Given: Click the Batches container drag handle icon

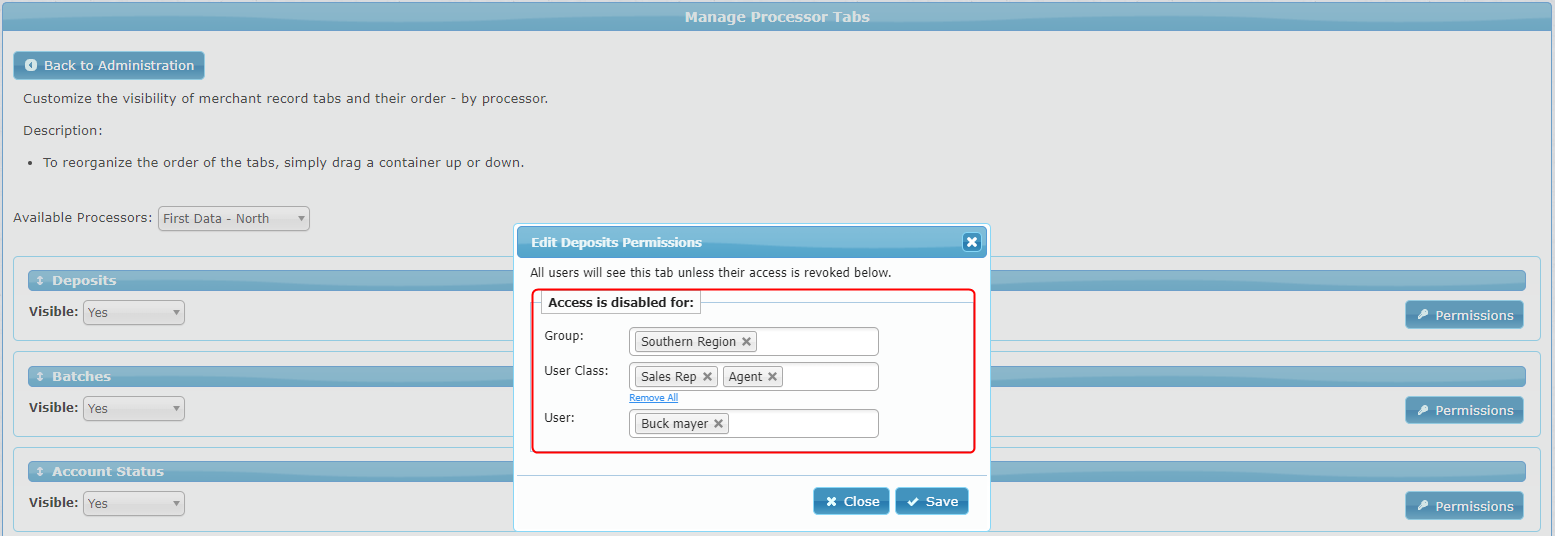Looking at the screenshot, I should click(x=40, y=377).
